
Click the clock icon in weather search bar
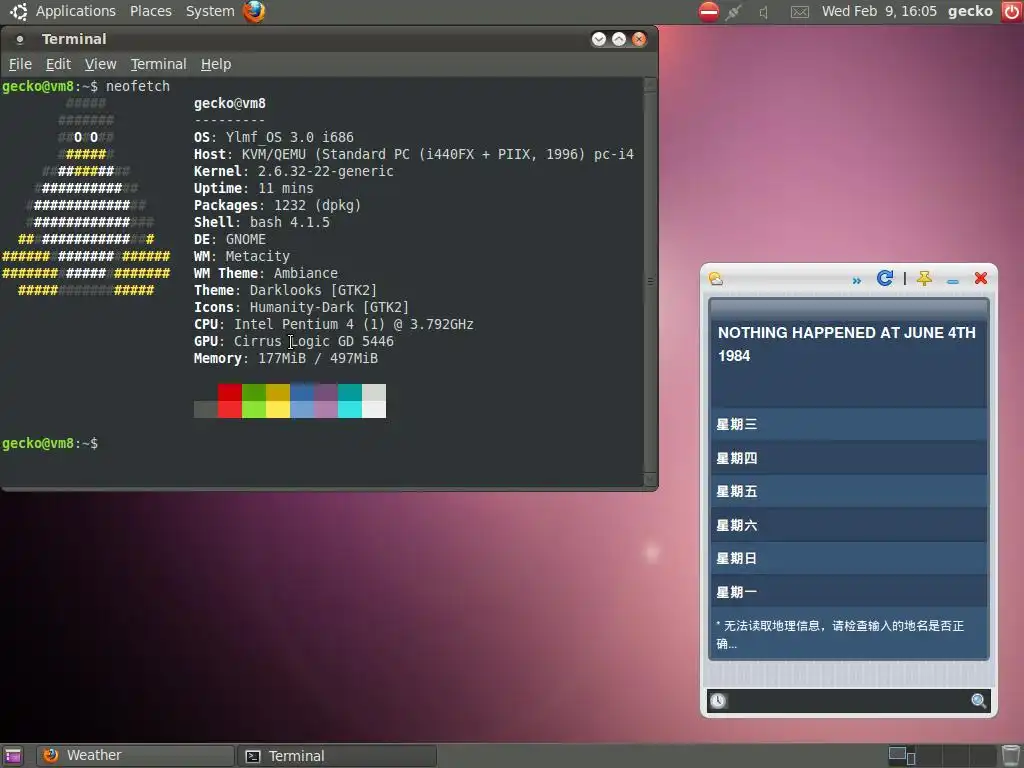pyautogui.click(x=718, y=701)
